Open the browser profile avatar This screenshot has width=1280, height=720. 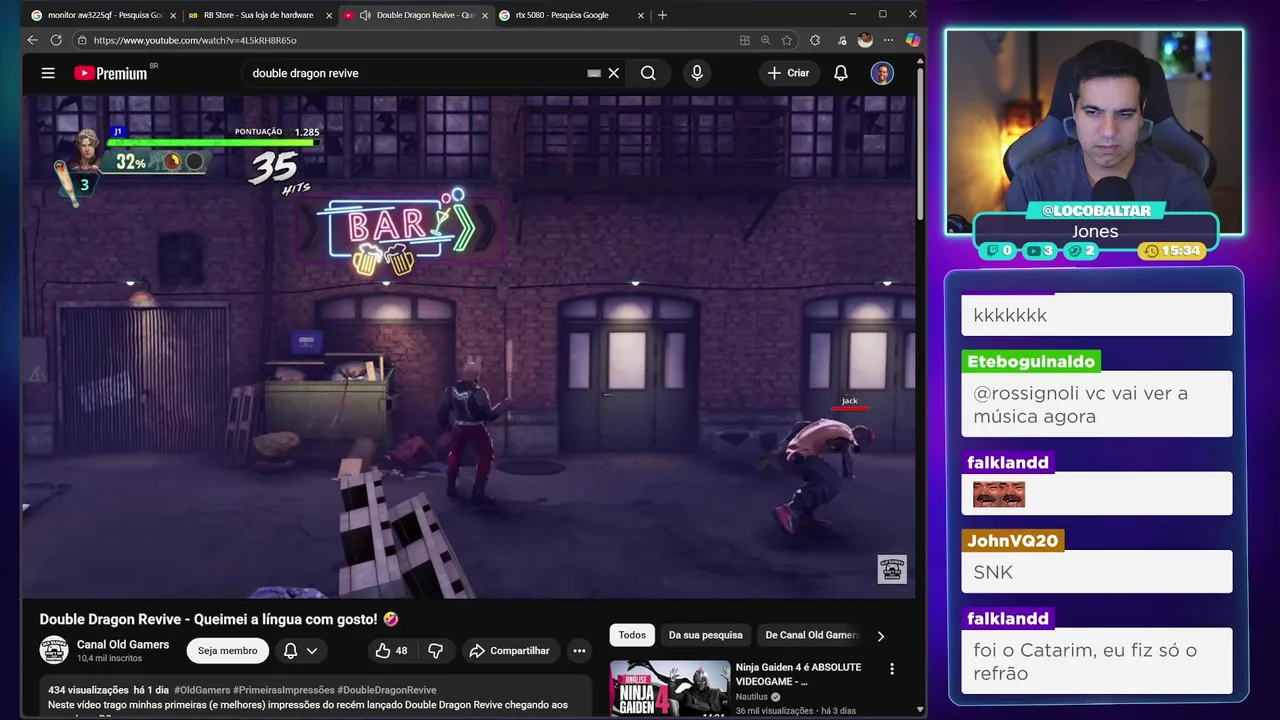(865, 40)
